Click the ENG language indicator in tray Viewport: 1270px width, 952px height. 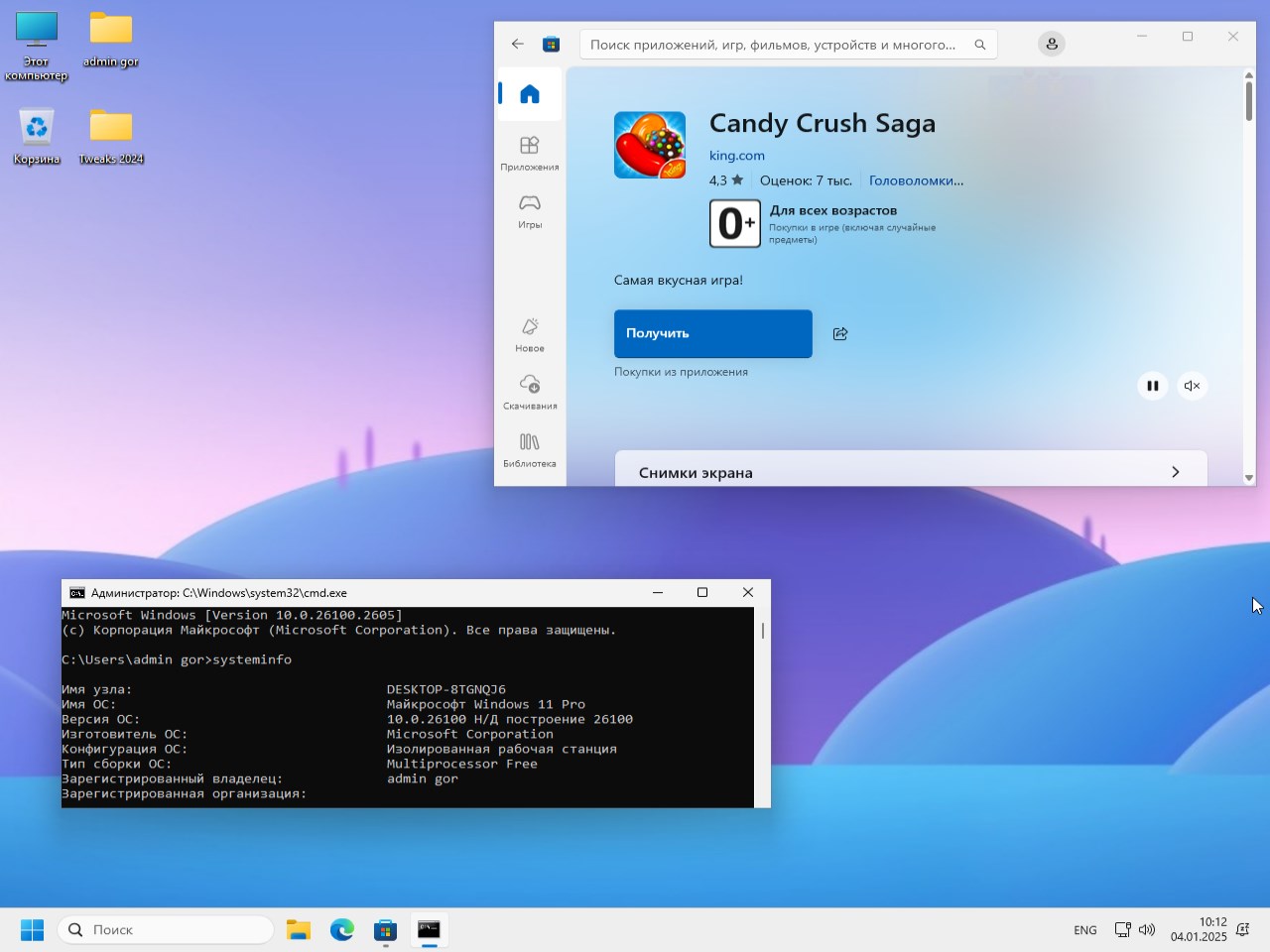pos(1084,930)
